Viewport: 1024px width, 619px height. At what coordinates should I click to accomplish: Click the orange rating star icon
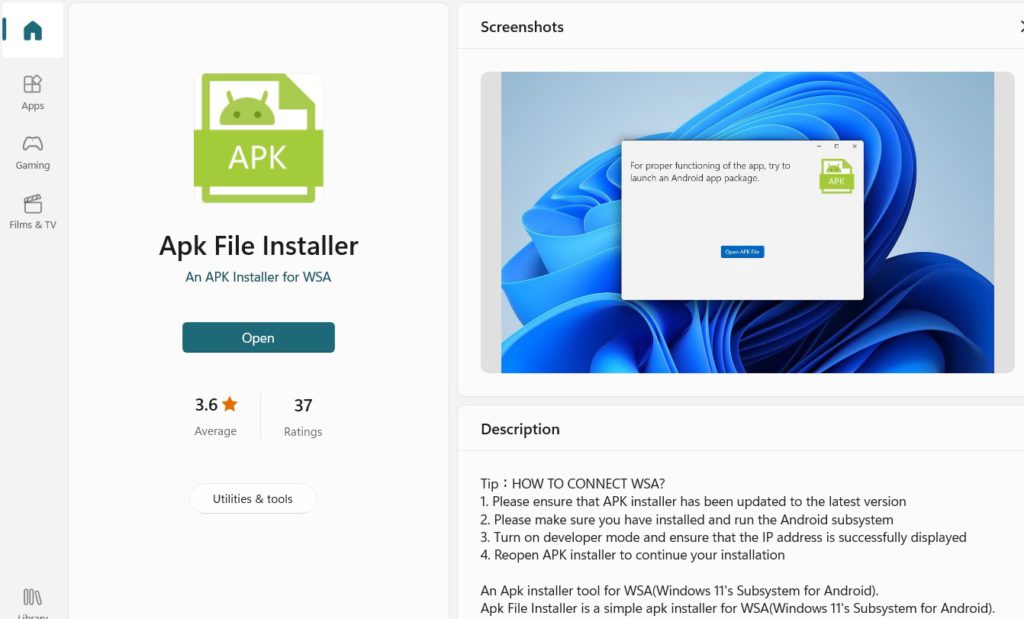230,404
